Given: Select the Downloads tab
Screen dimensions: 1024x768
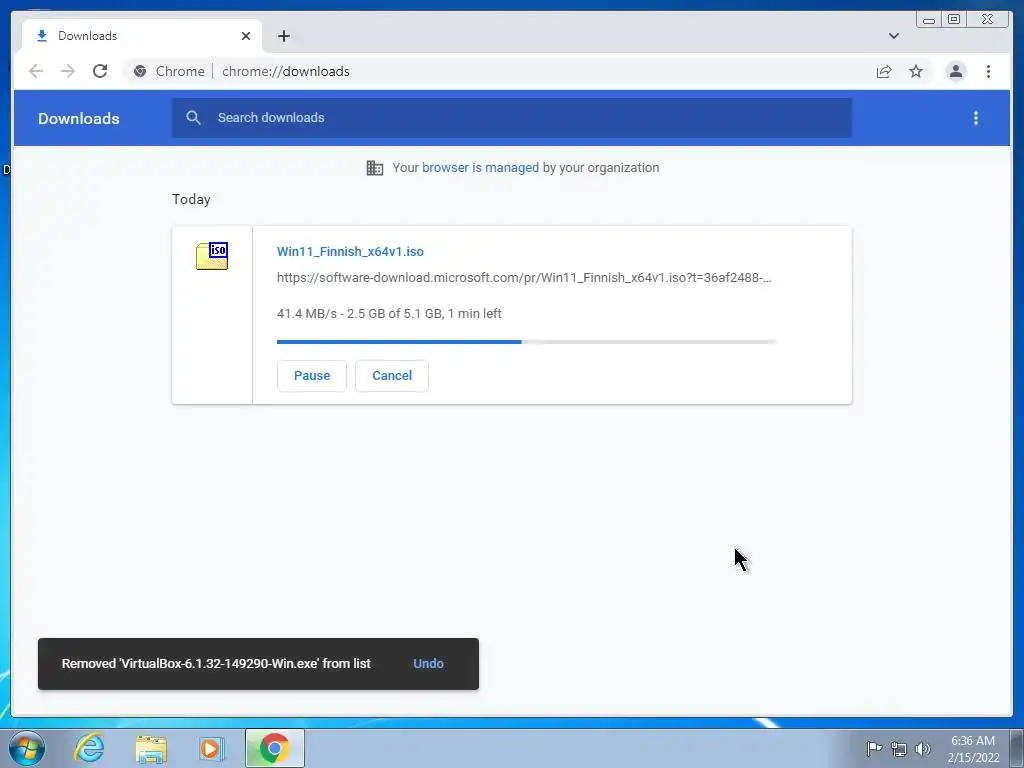Looking at the screenshot, I should [x=142, y=36].
